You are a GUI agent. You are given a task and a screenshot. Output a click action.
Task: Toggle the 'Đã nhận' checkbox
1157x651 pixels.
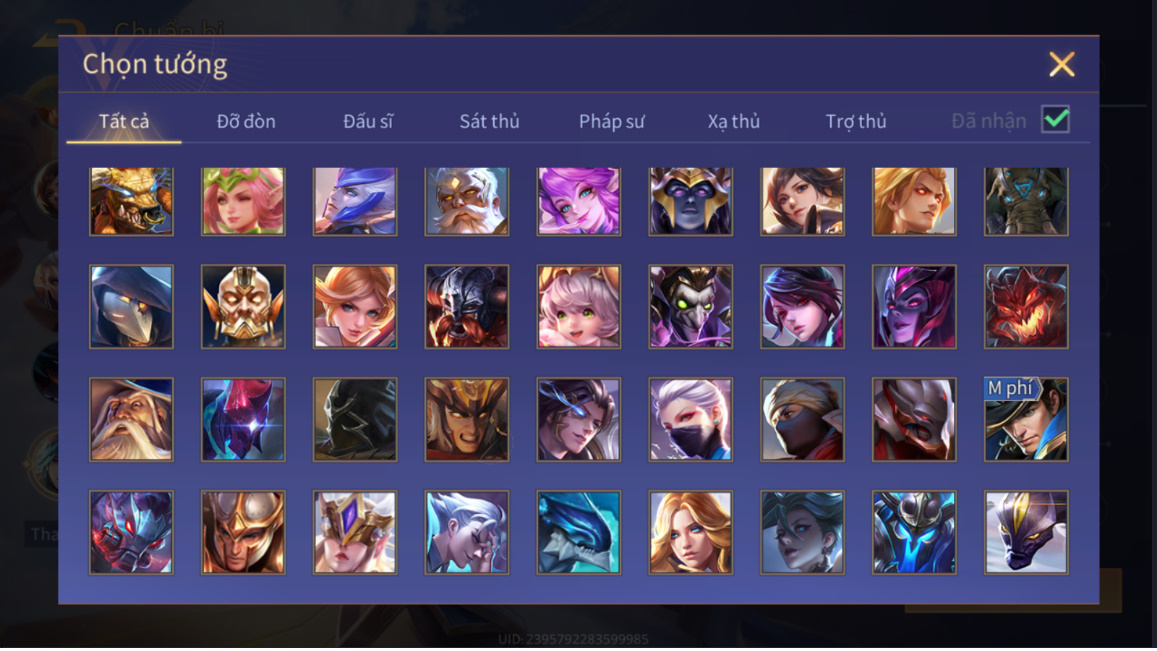[x=1055, y=119]
